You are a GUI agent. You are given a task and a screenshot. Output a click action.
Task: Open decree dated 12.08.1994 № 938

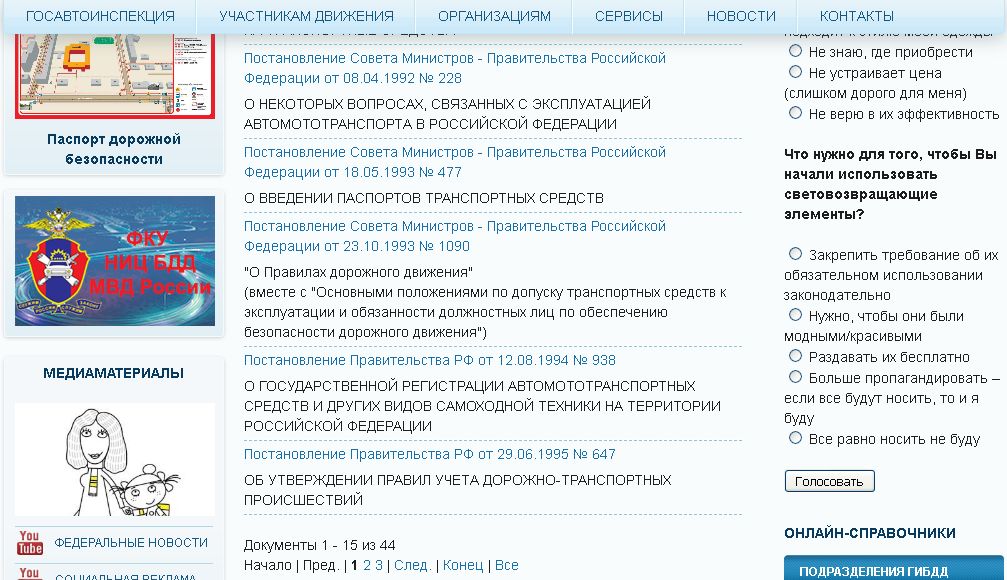pyautogui.click(x=430, y=360)
